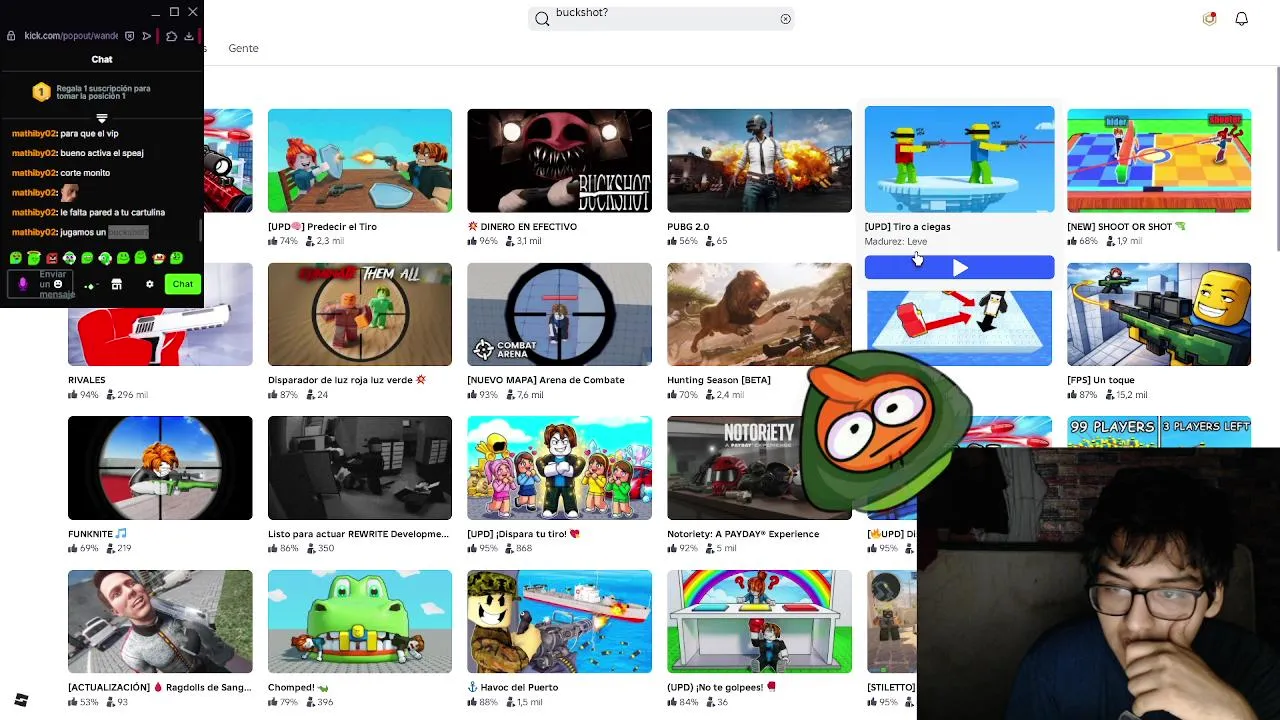The height and width of the screenshot is (720, 1280).
Task: Open Predecir el Tiro game thumbnail
Action: 360,160
